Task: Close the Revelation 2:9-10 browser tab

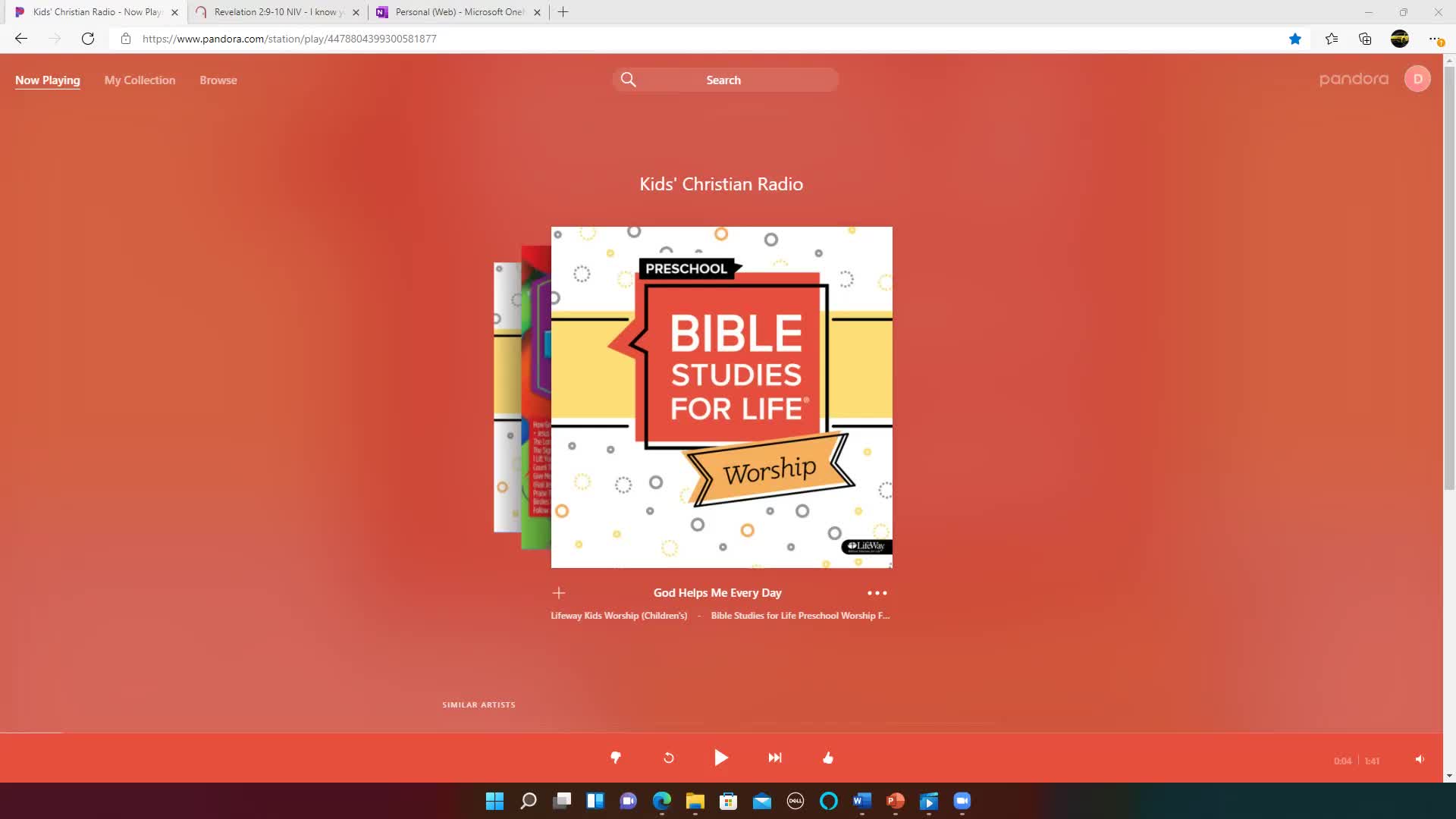Action: point(356,12)
